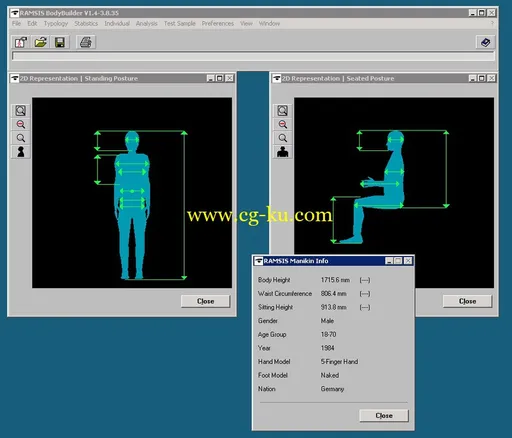Click the Gender value Male
Screen dimensions: 512x438
tap(327, 321)
